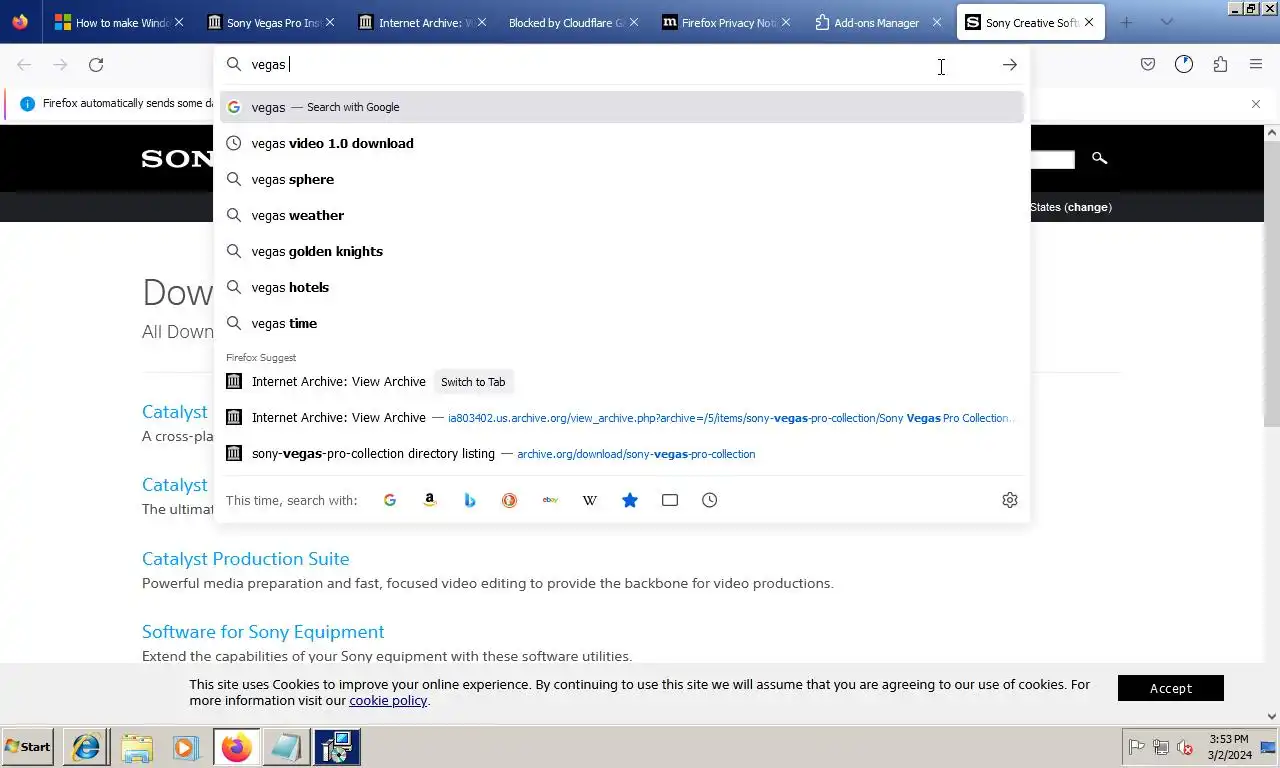The height and width of the screenshot is (768, 1280).
Task: Click the change country link
Action: (1088, 207)
